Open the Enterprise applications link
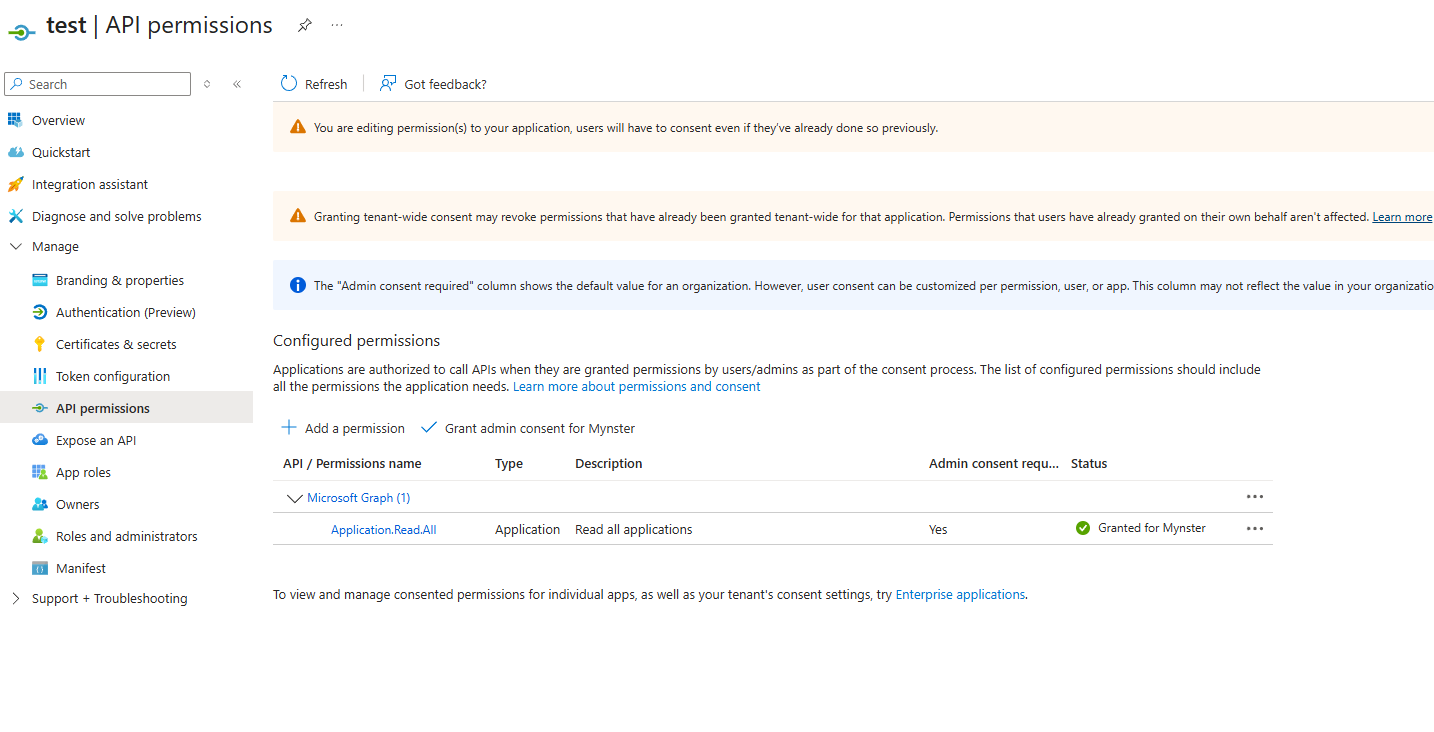The height and width of the screenshot is (732, 1434). [x=959, y=593]
